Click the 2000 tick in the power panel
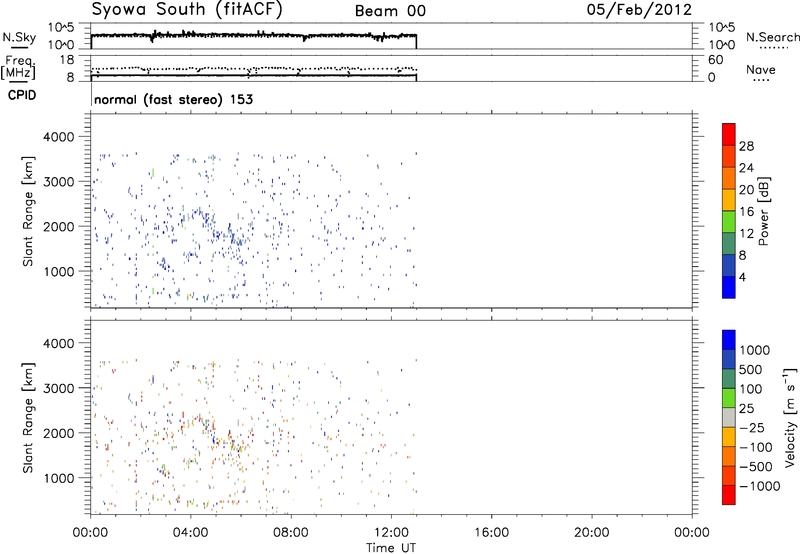The image size is (800, 554). click(x=59, y=226)
